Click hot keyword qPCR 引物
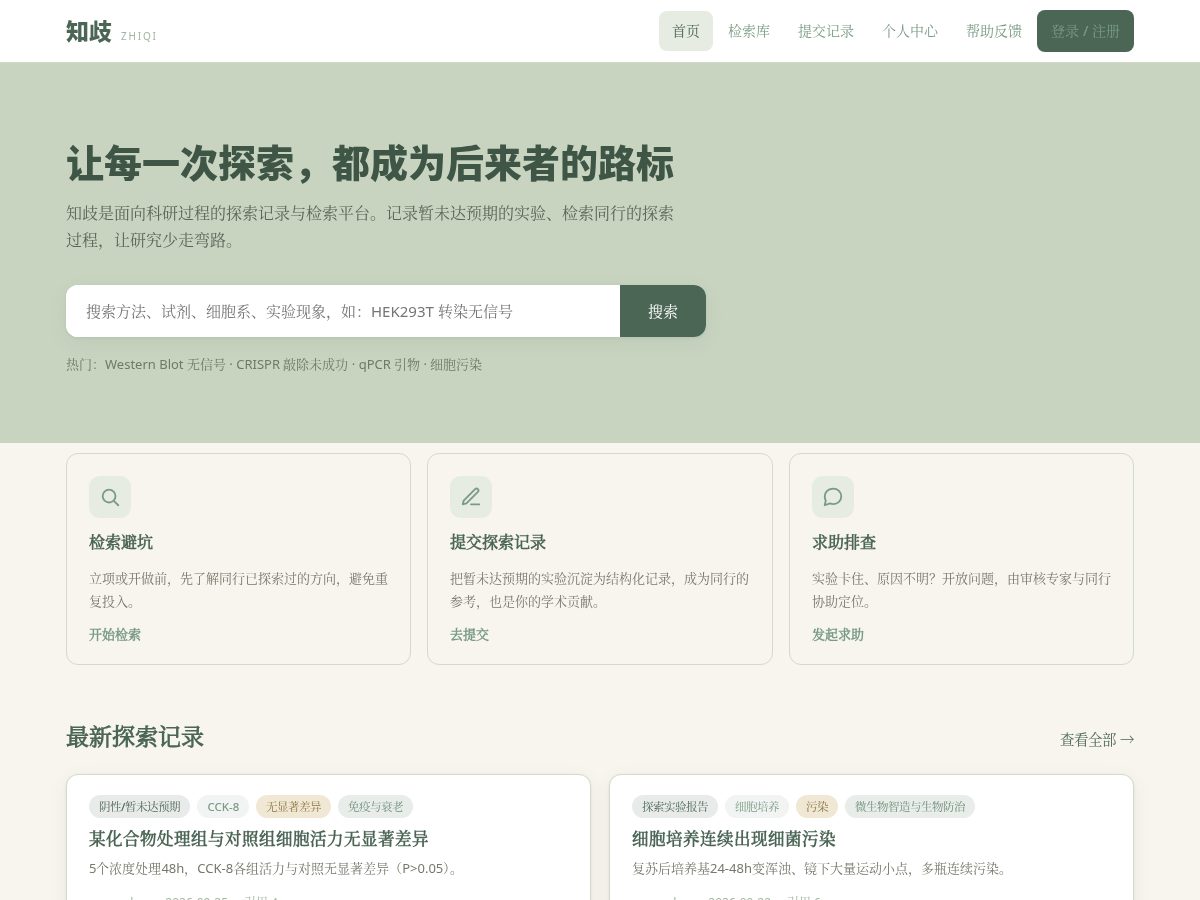The height and width of the screenshot is (900, 1200). click(390, 365)
